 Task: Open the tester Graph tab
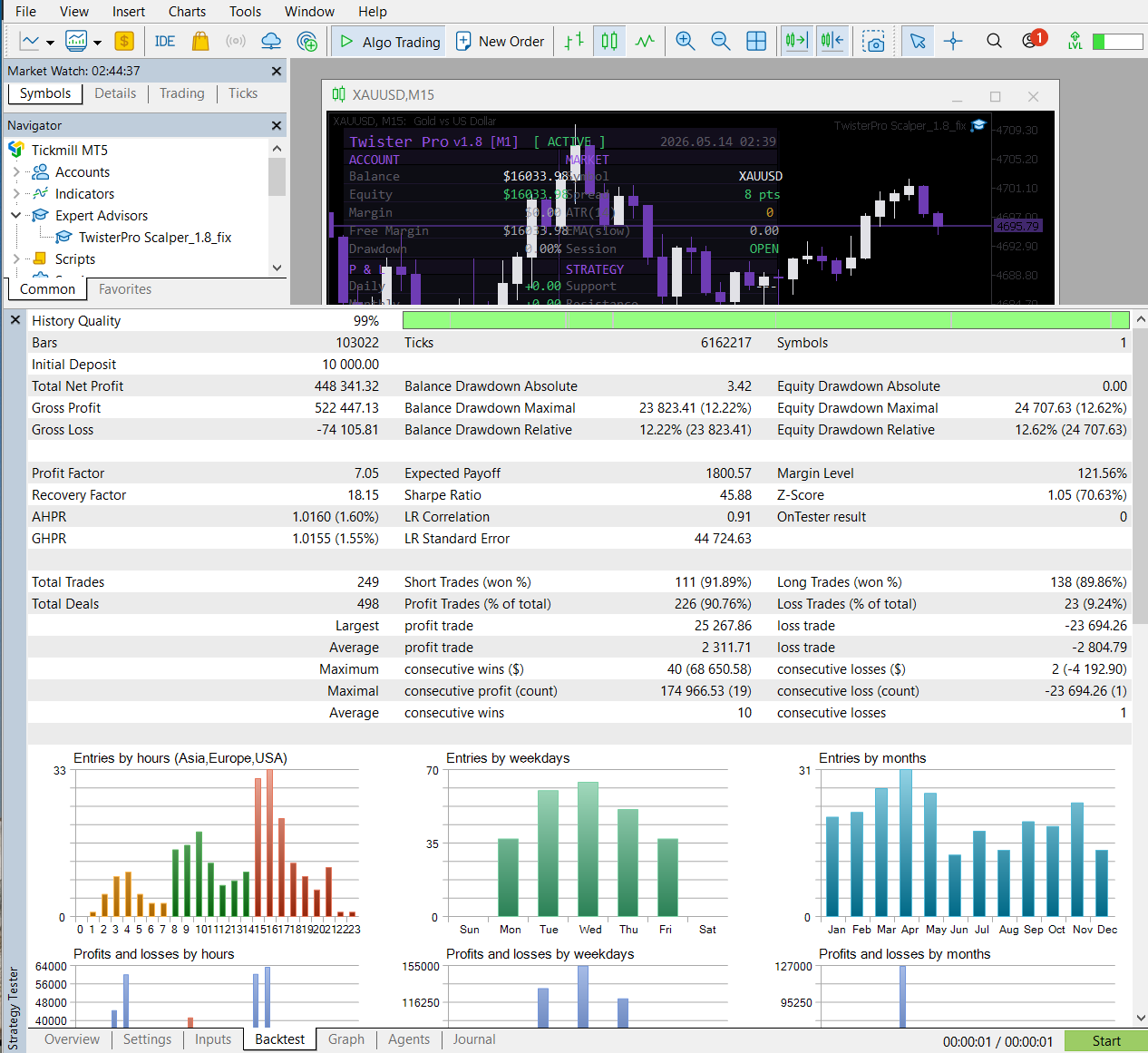coord(346,1039)
